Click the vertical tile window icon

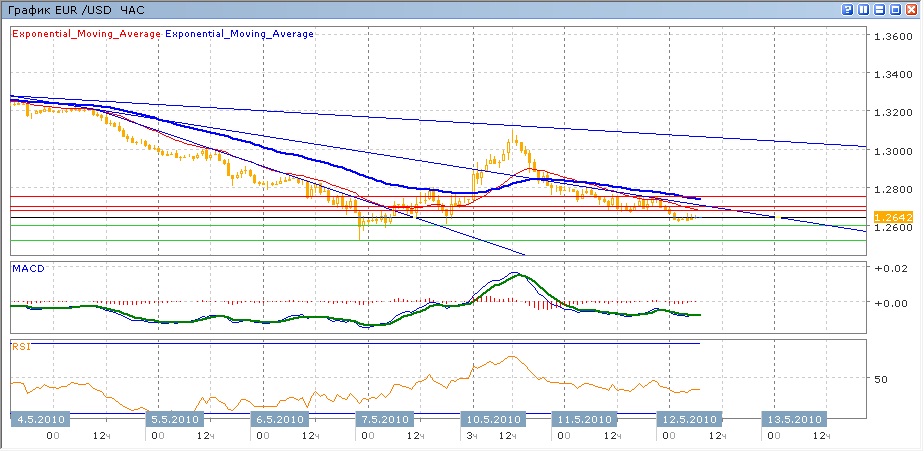[863, 9]
